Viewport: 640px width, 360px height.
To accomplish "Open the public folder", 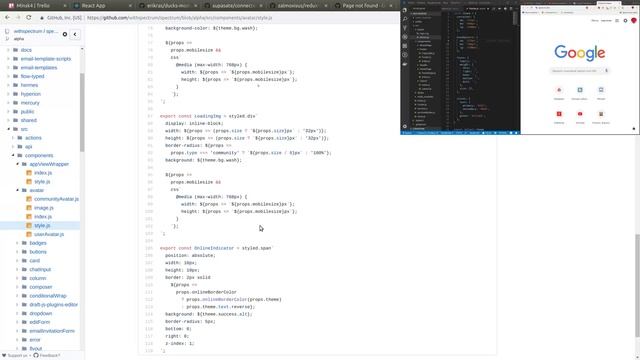I will [x=27, y=111].
